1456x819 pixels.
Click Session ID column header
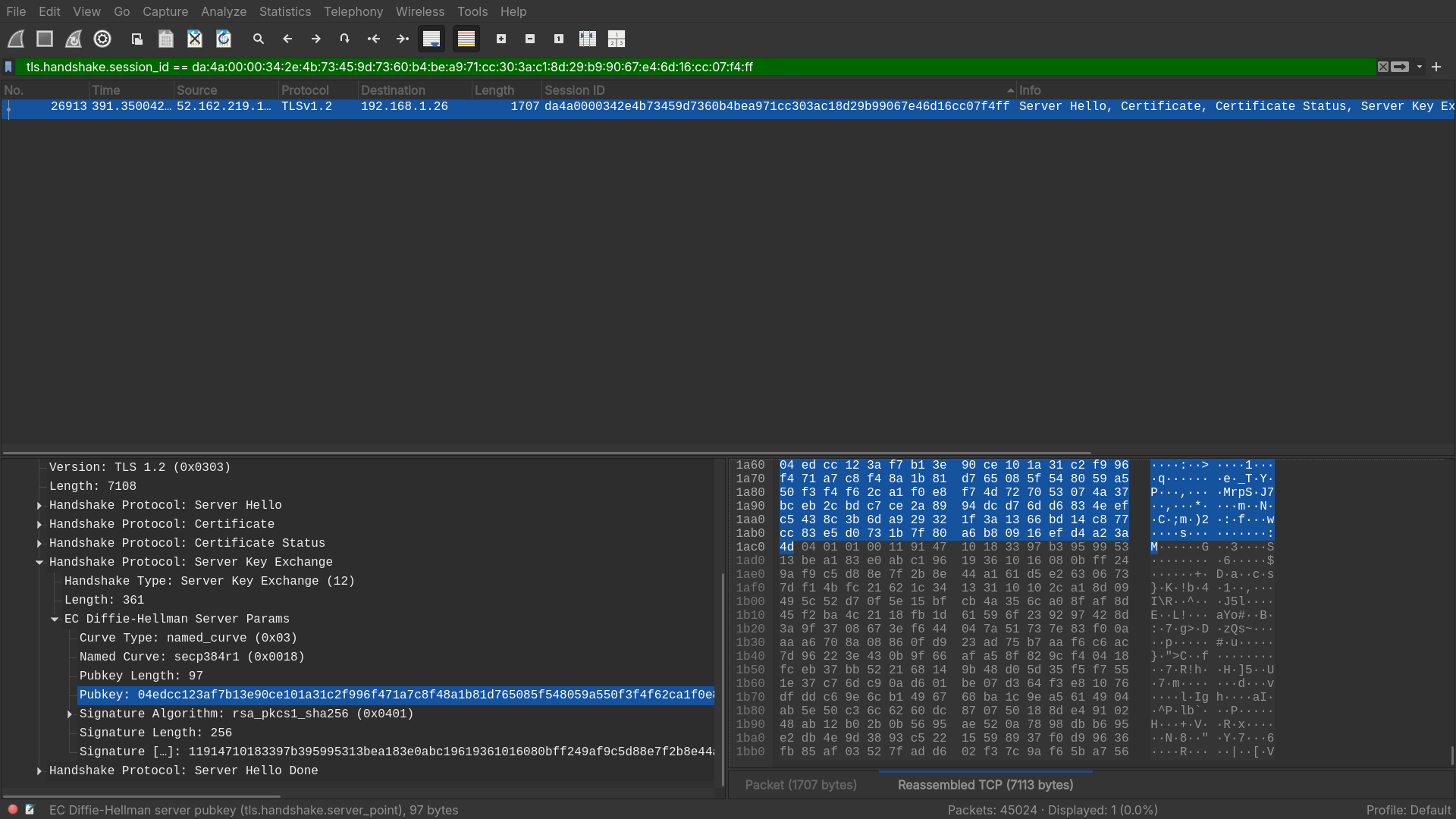(x=574, y=90)
